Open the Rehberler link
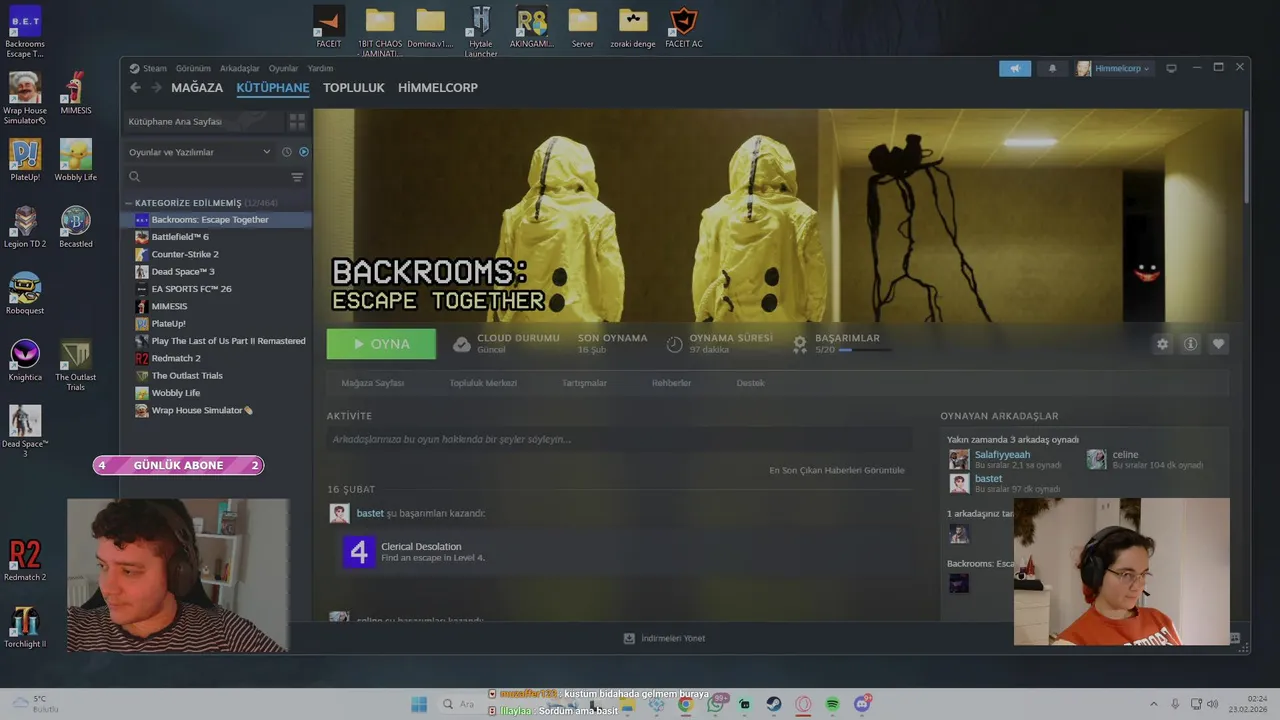 tap(671, 383)
